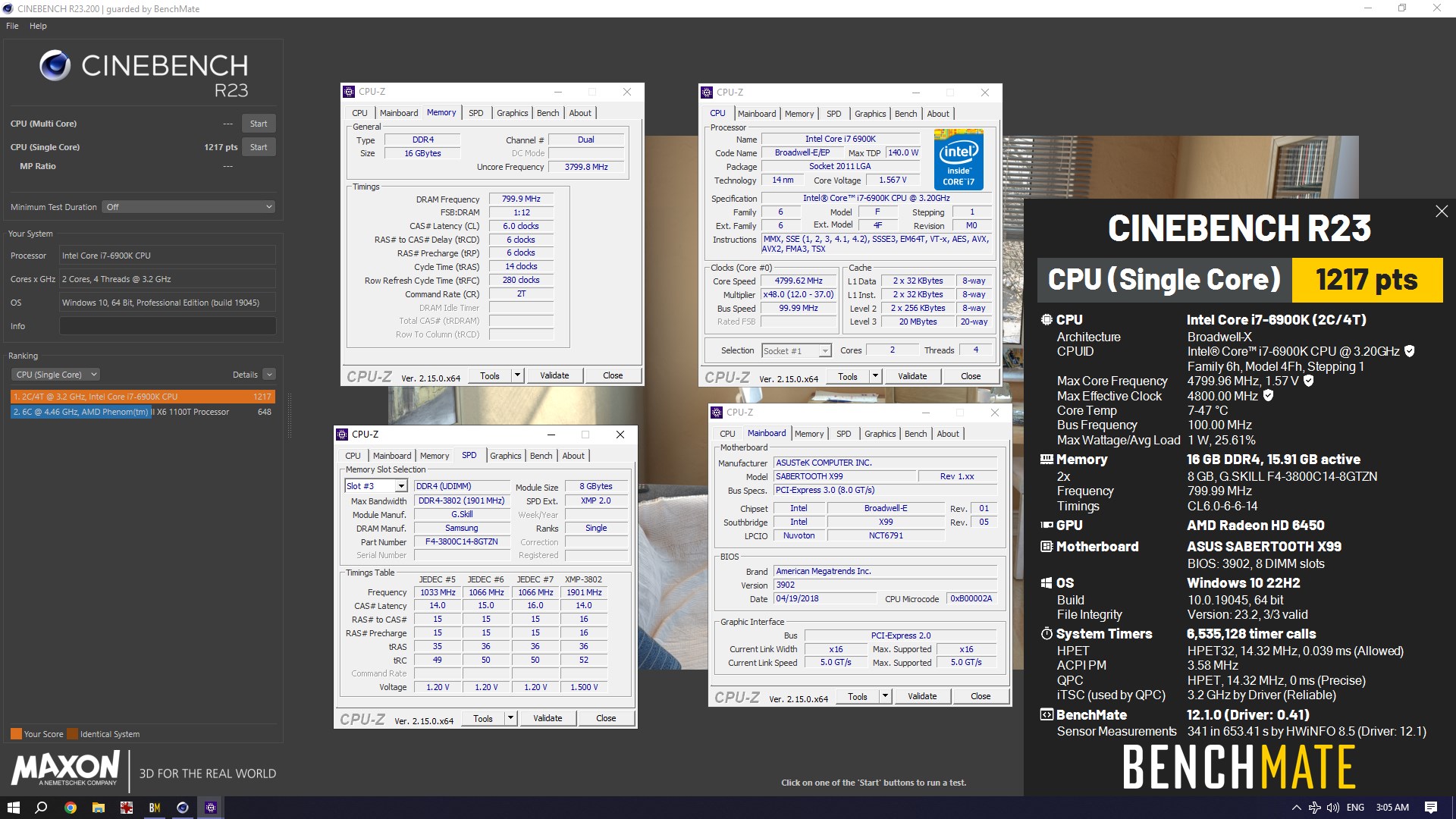Viewport: 1456px width, 819px height.
Task: Open the Graphics tab in the SPD window
Action: [506, 456]
